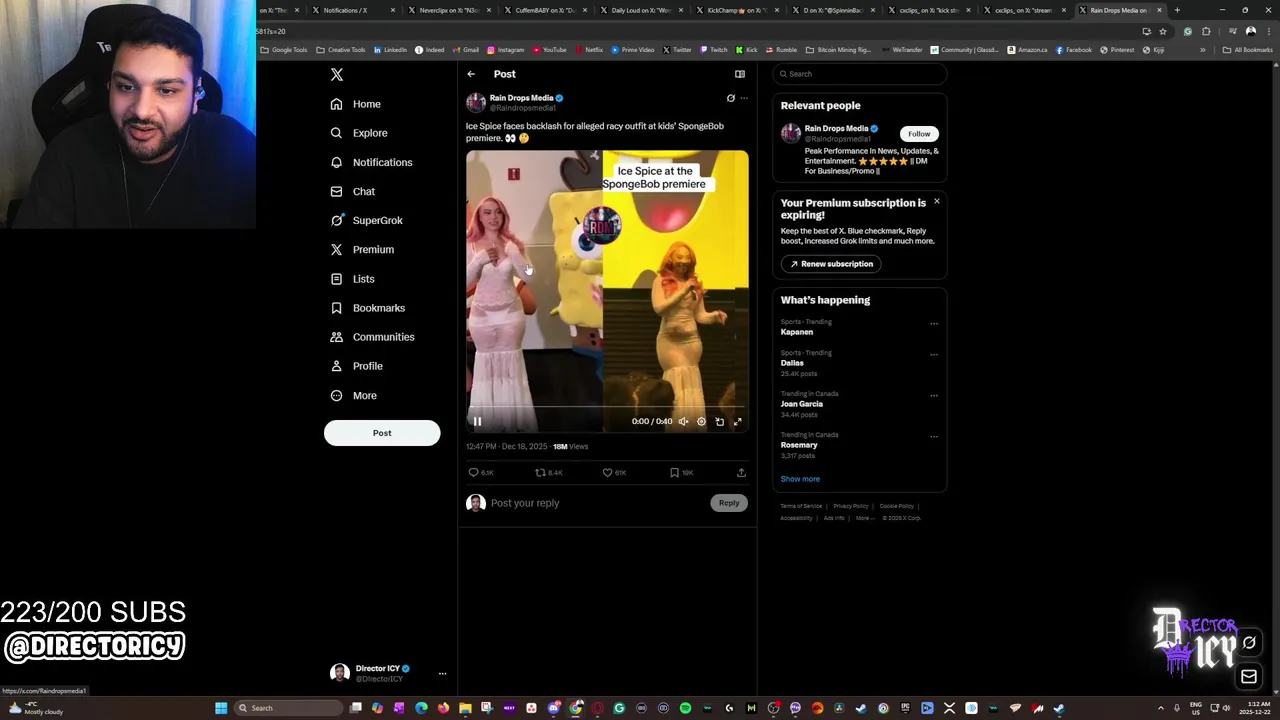Bookmark the post

(674, 472)
